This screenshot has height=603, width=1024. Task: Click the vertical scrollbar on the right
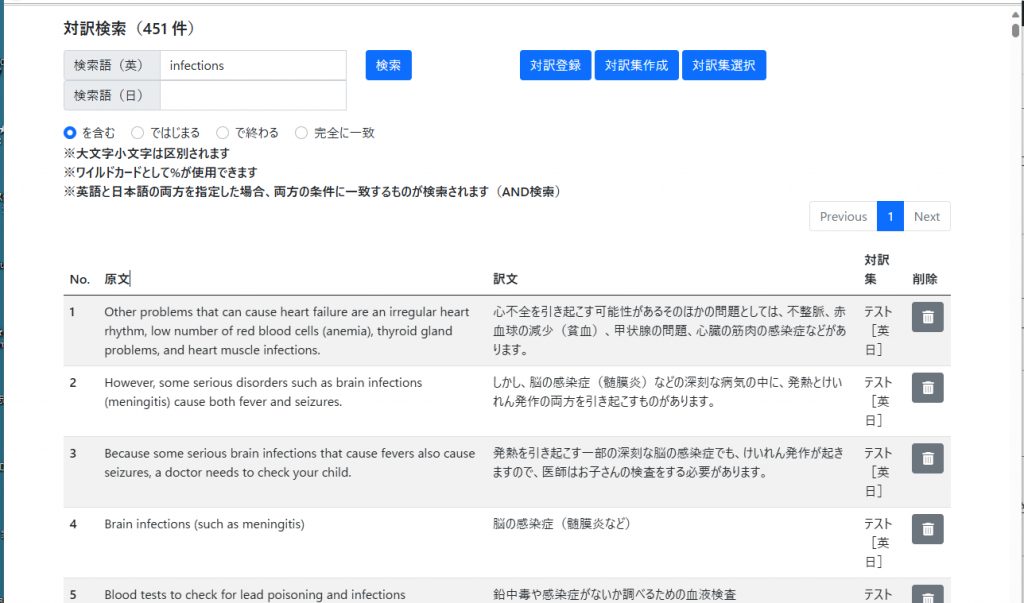coord(1016,300)
